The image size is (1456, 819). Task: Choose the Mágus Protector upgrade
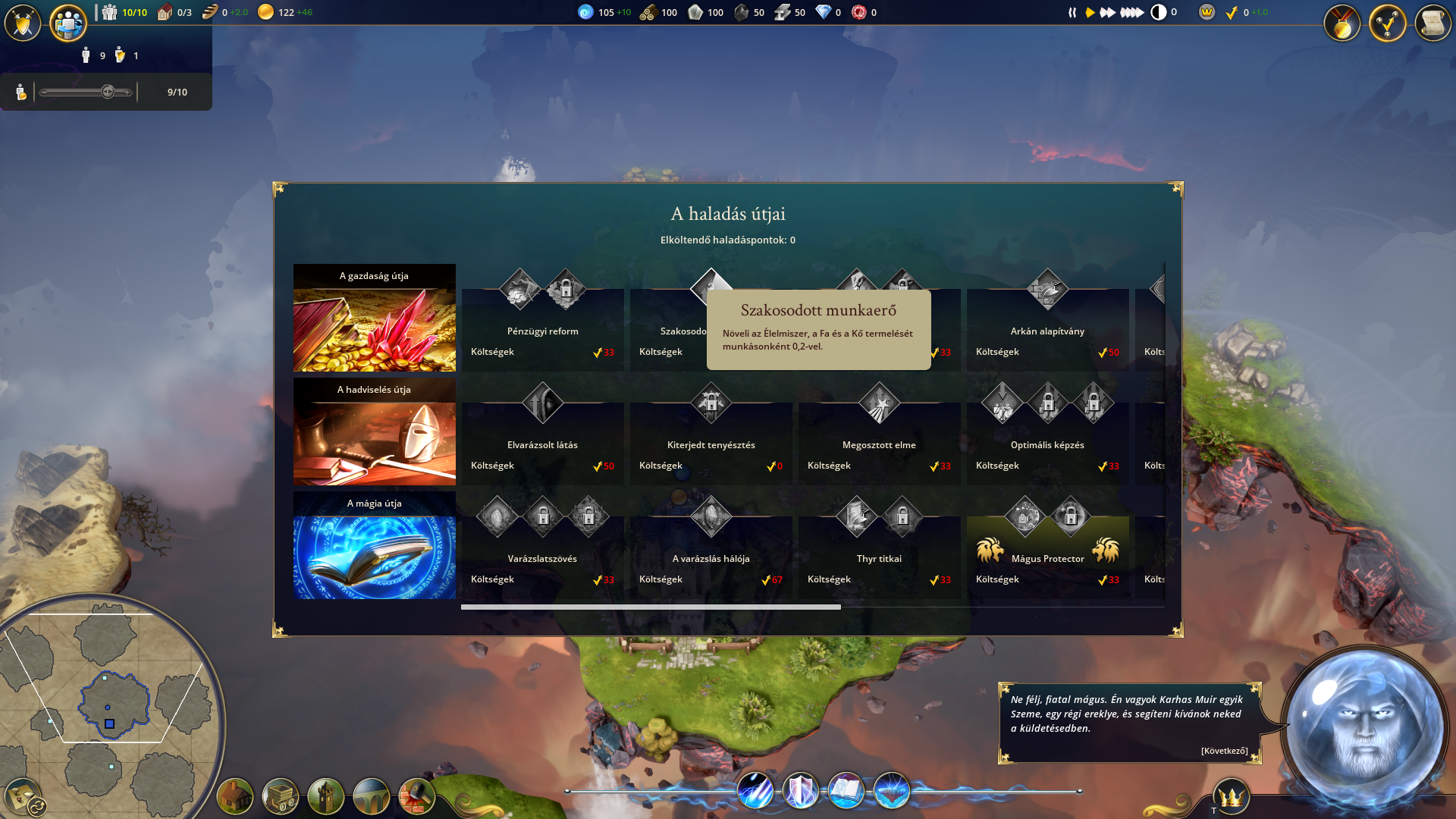pos(1047,558)
